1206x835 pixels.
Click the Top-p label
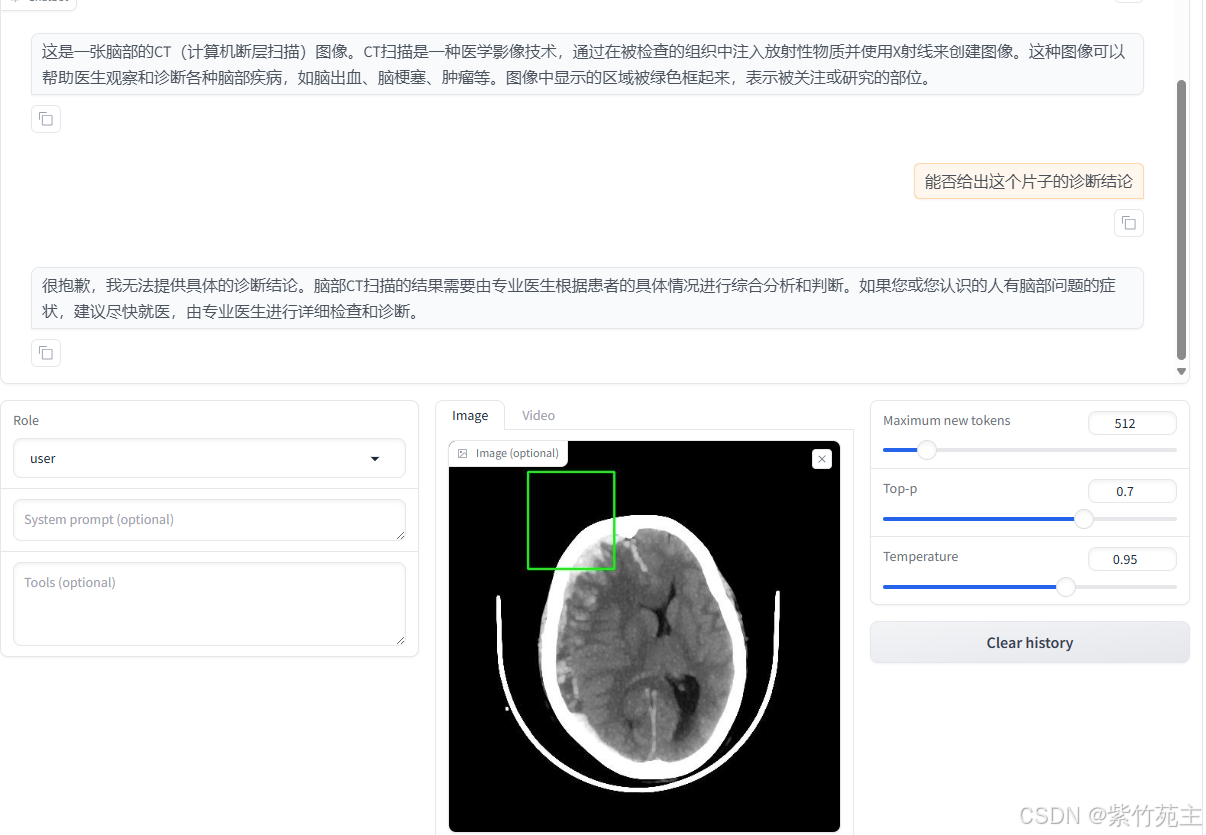tap(899, 488)
